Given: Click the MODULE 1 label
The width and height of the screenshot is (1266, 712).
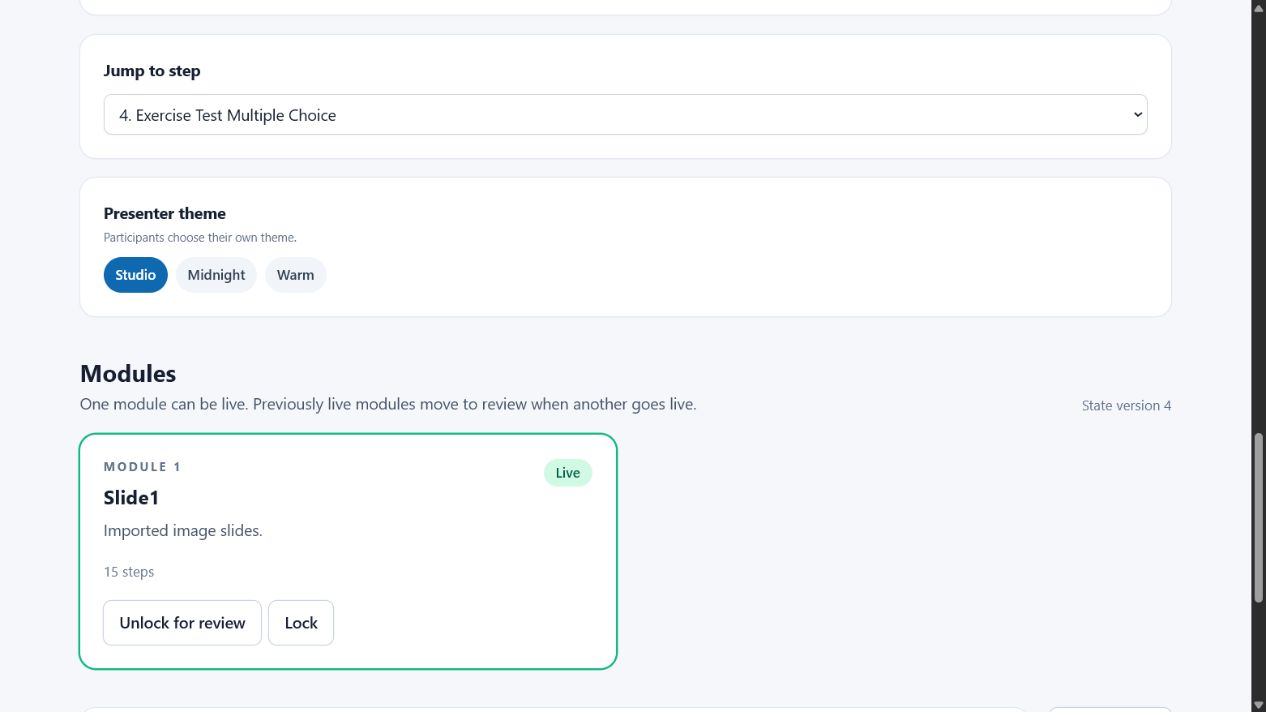Looking at the screenshot, I should pos(142,467).
